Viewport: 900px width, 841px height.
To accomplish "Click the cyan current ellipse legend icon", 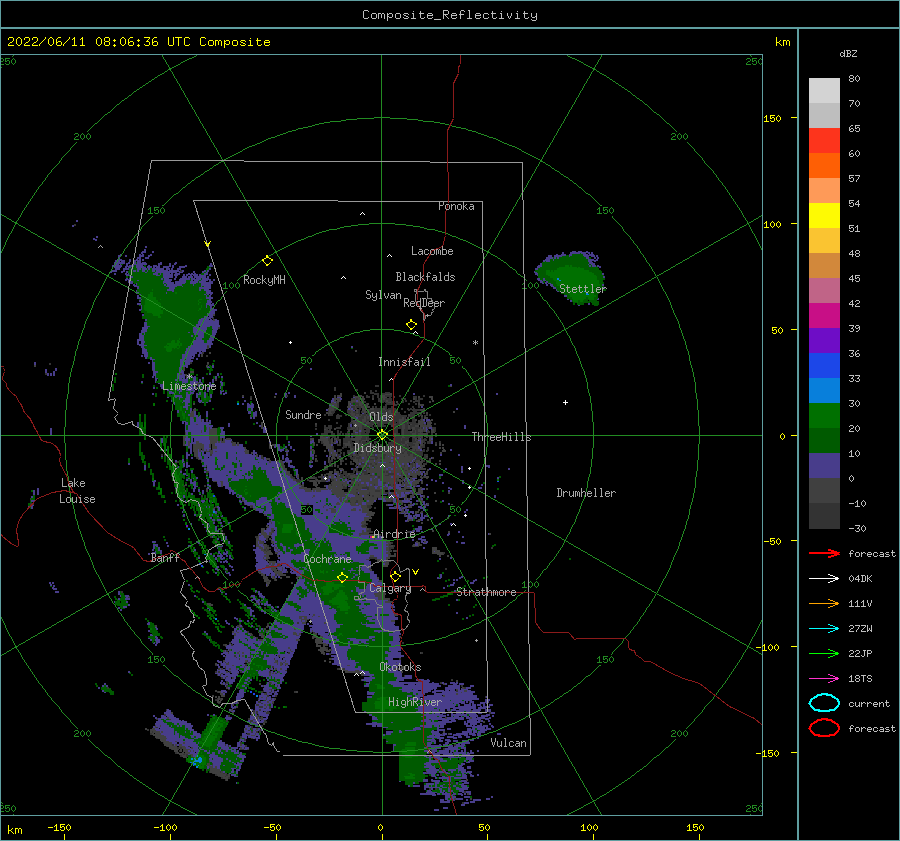I will click(x=824, y=703).
